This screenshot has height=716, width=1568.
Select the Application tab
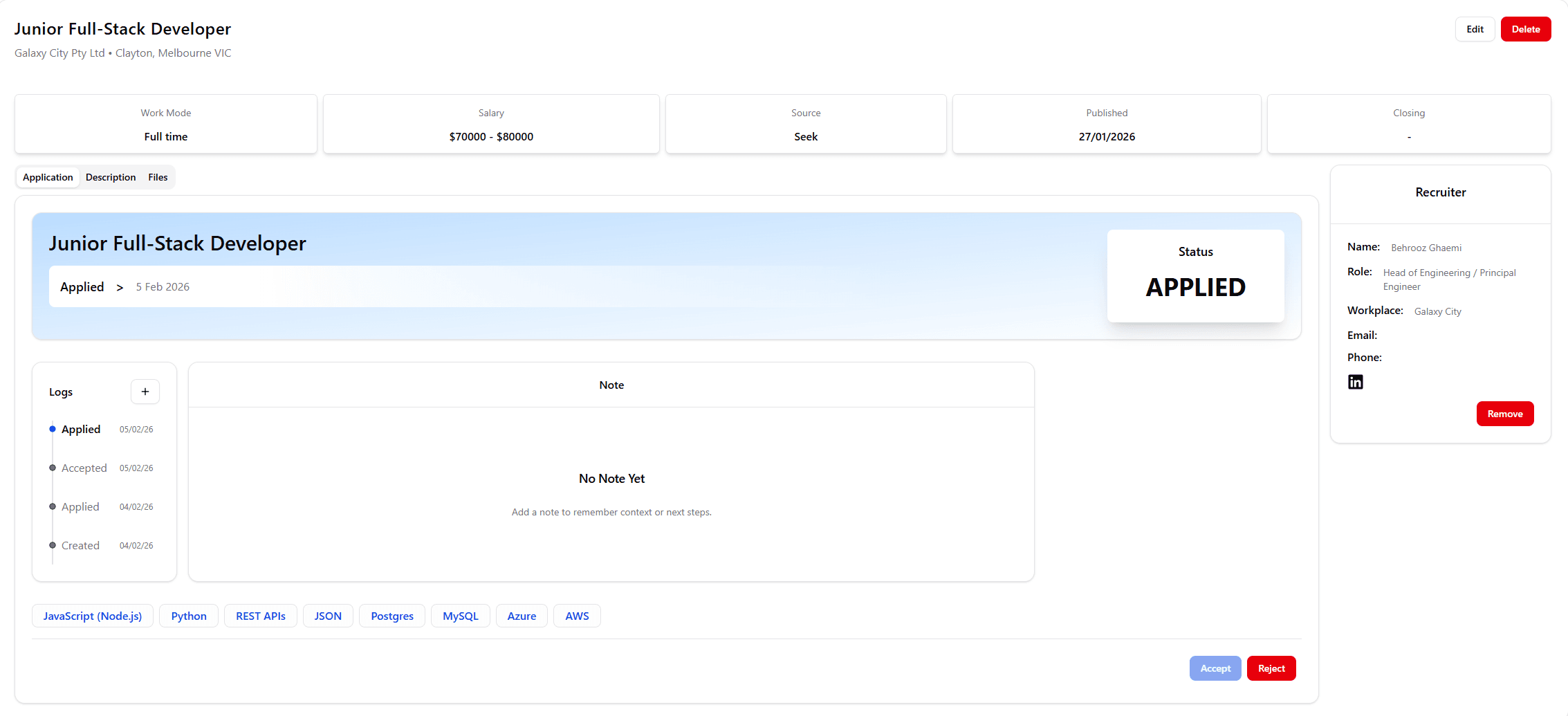tap(47, 177)
